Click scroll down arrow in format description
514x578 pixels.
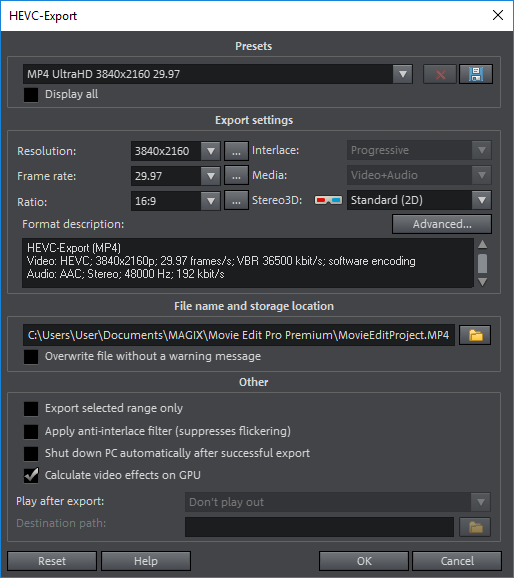(482, 282)
